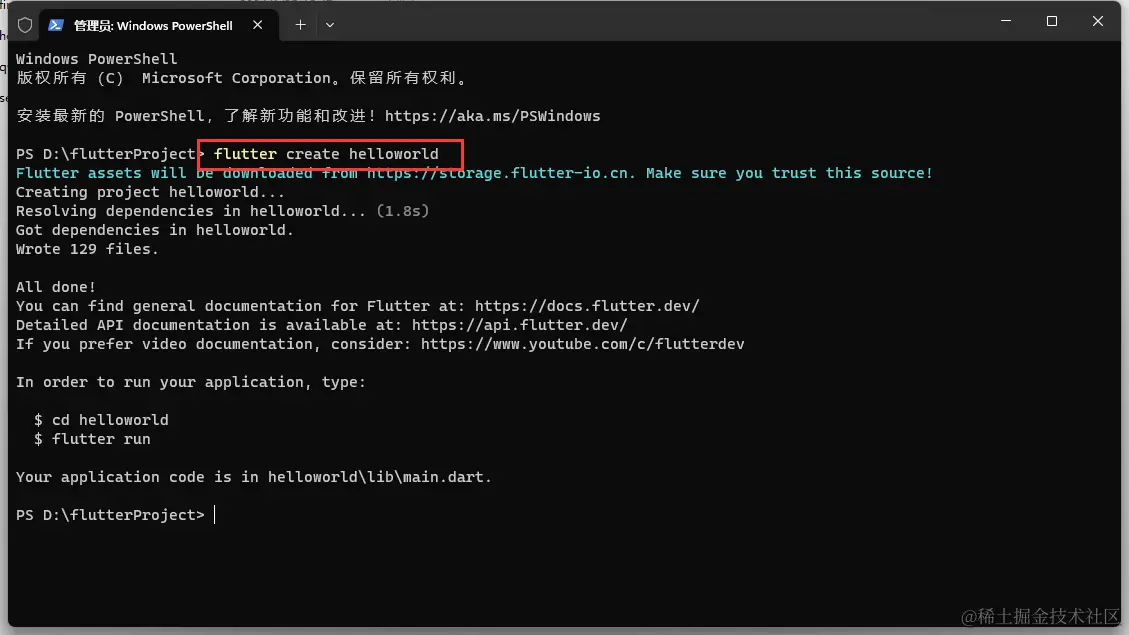1129x635 pixels.
Task: Open the youtube.com/c/flutterdev link
Action: [x=582, y=344]
